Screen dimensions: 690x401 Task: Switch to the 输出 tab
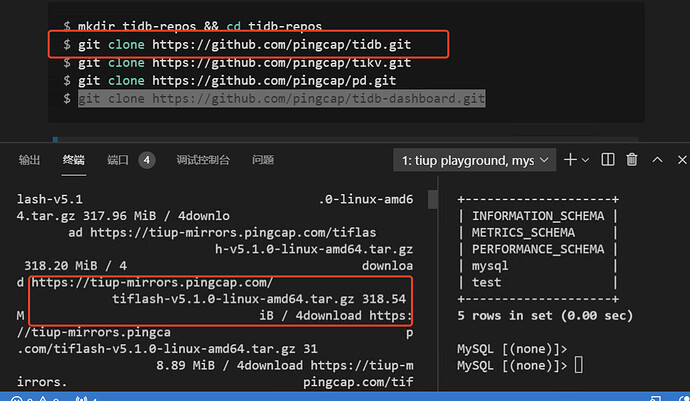pyautogui.click(x=29, y=160)
